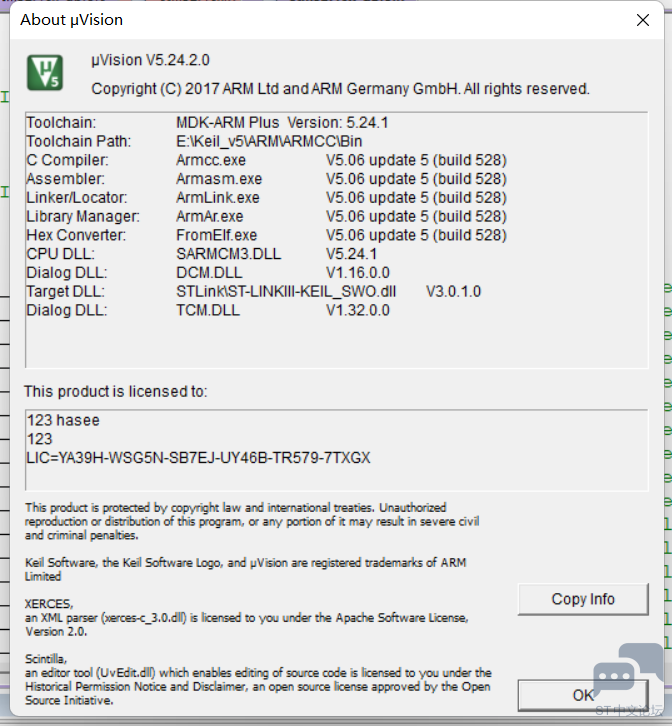Click the 'protected by copyright law' notice paragraph
This screenshot has height=726, width=672.
coord(252,521)
